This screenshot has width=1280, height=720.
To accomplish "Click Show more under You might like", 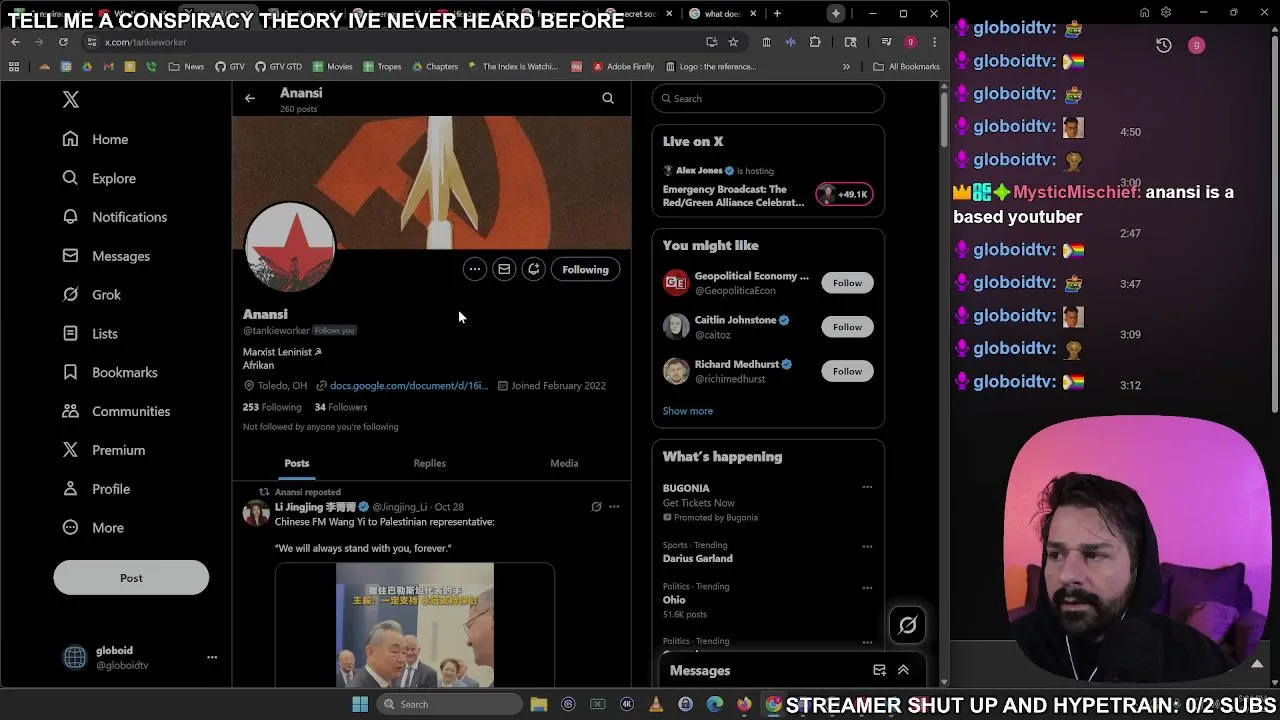I will (688, 411).
